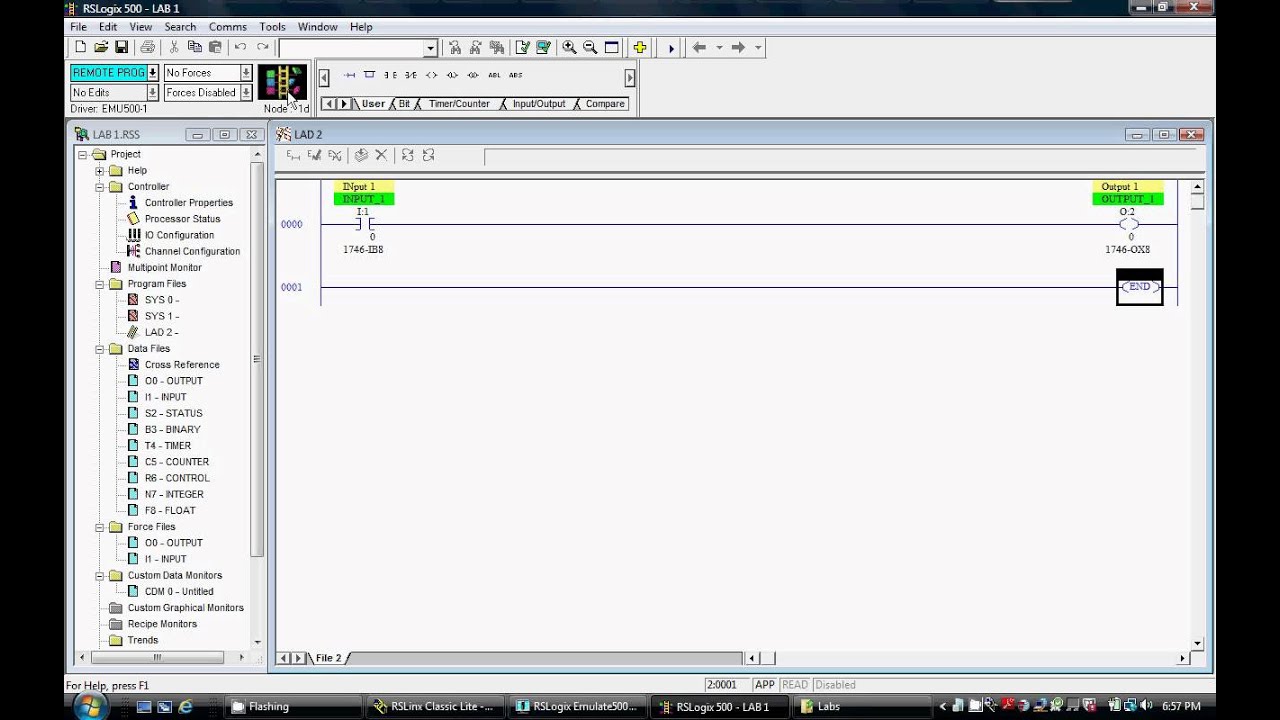Click the Undo arrow icon
This screenshot has width=1280, height=720.
[x=240, y=47]
